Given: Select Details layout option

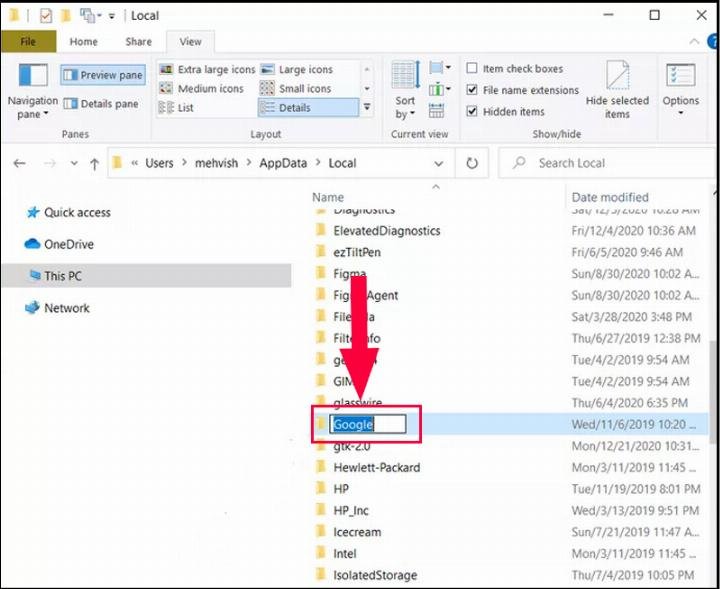Looking at the screenshot, I should click(x=308, y=107).
